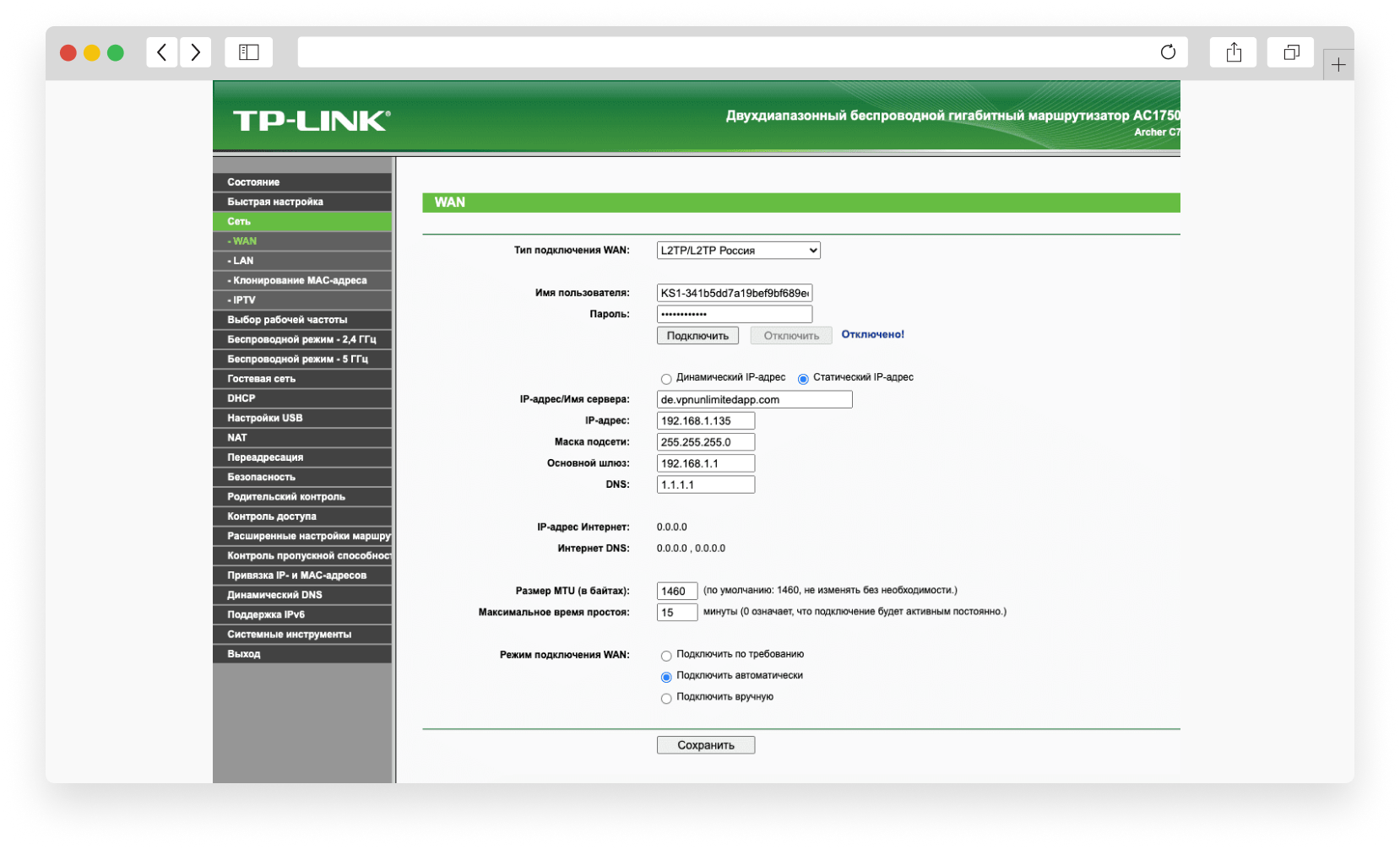Select the Динамический IP-адрес radio button
Viewport: 1400px width, 849px height.
666,379
